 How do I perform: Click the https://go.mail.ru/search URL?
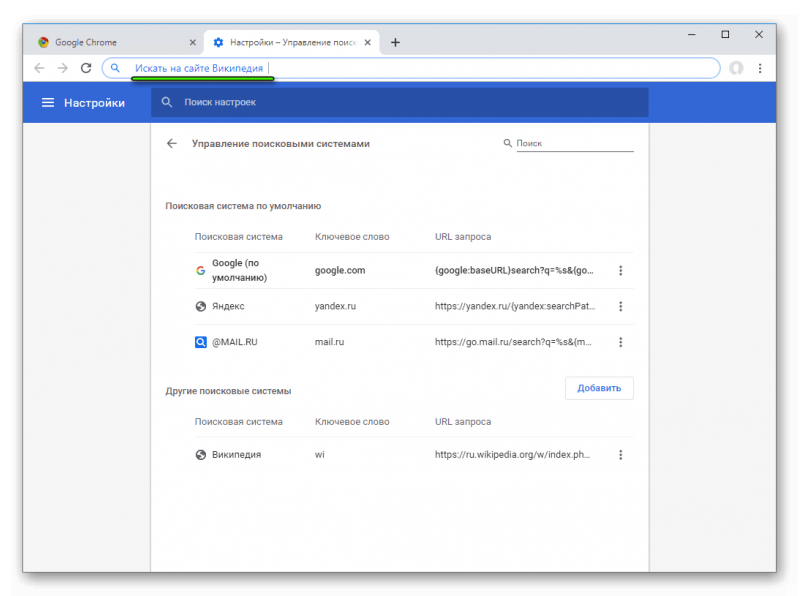click(513, 342)
